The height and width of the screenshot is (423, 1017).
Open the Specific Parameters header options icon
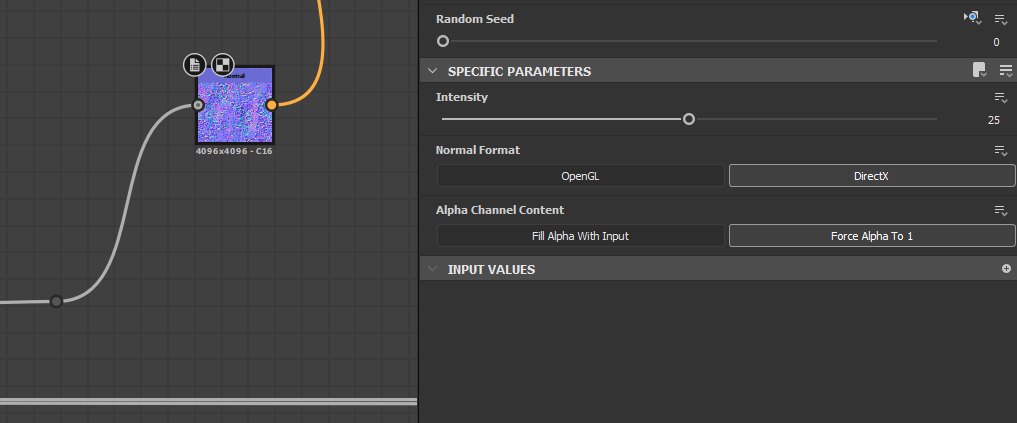coord(1006,70)
